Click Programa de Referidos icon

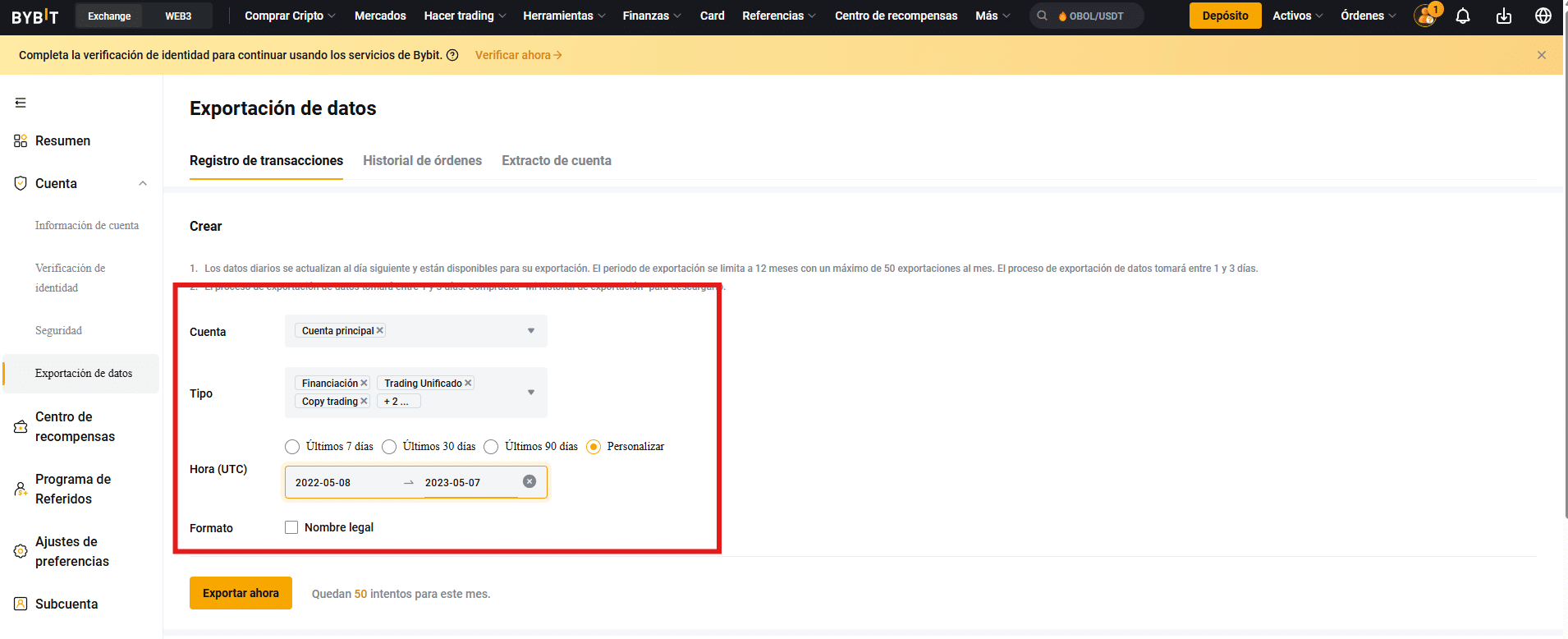pyautogui.click(x=21, y=490)
